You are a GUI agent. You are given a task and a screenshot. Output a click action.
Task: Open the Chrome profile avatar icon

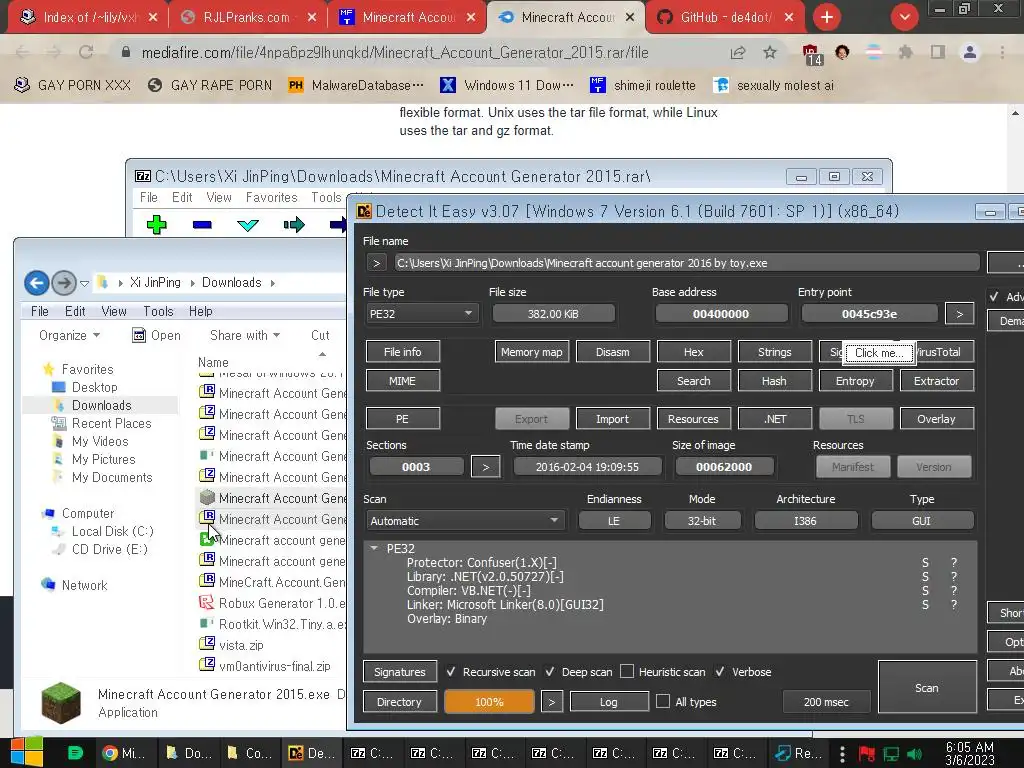point(970,52)
